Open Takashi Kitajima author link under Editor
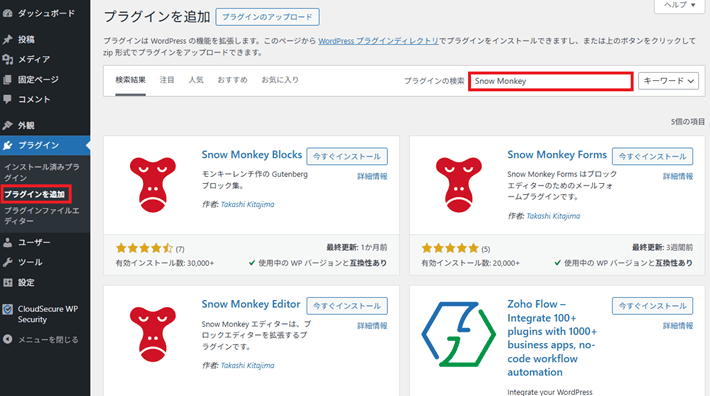The height and width of the screenshot is (396, 710). click(247, 366)
